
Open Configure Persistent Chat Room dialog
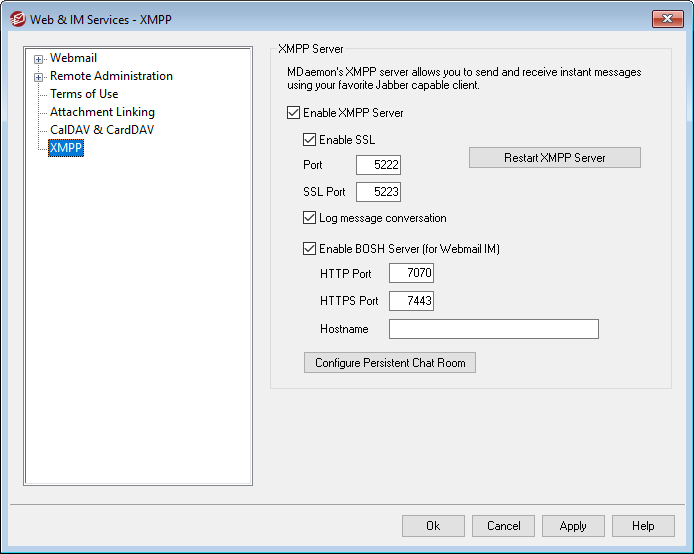pos(390,363)
